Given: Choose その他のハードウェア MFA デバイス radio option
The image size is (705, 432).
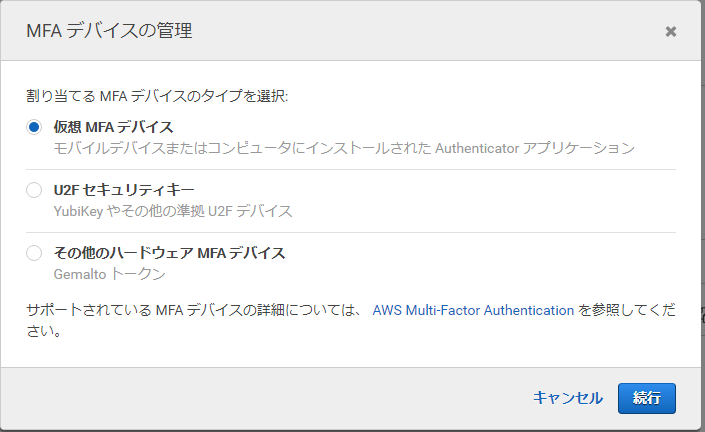Looking at the screenshot, I should point(34,253).
